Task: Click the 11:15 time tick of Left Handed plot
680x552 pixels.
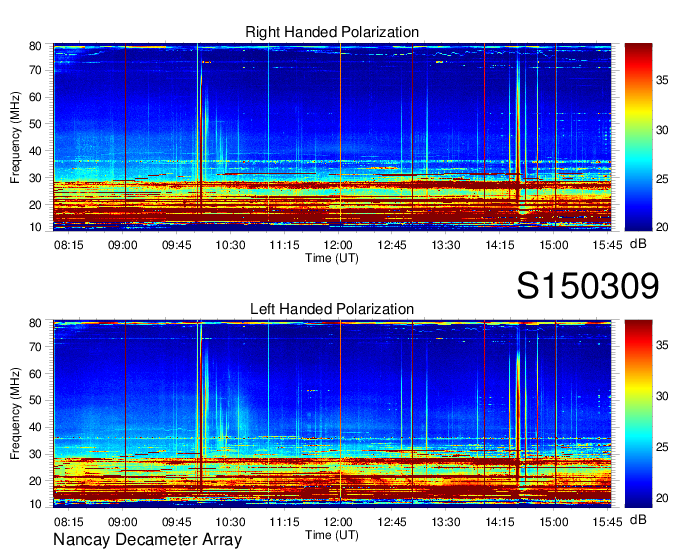Action: click(284, 522)
